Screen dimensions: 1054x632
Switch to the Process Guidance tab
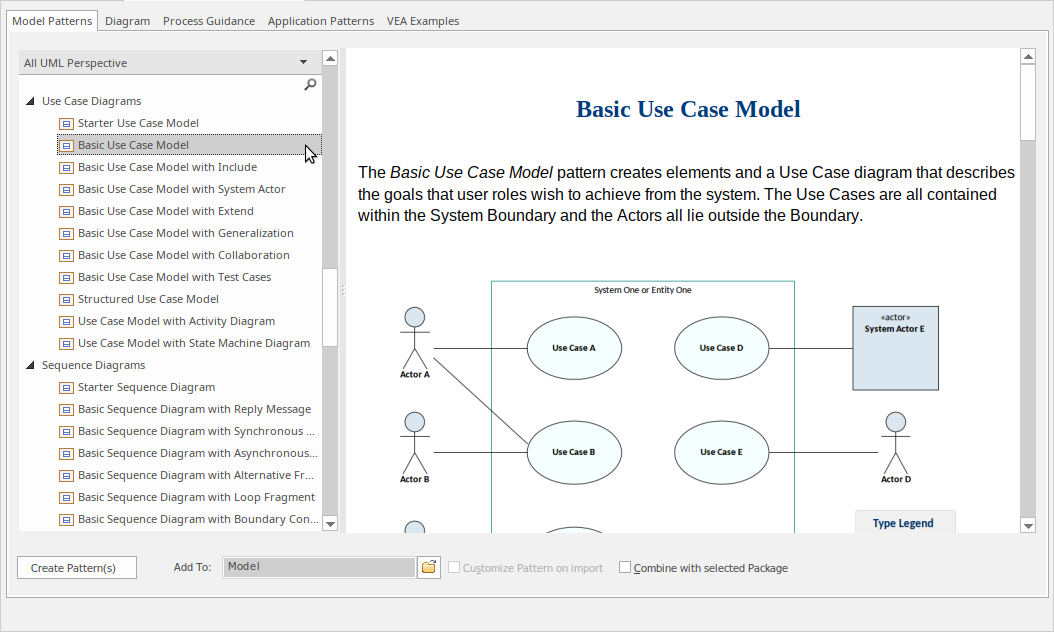click(x=208, y=21)
